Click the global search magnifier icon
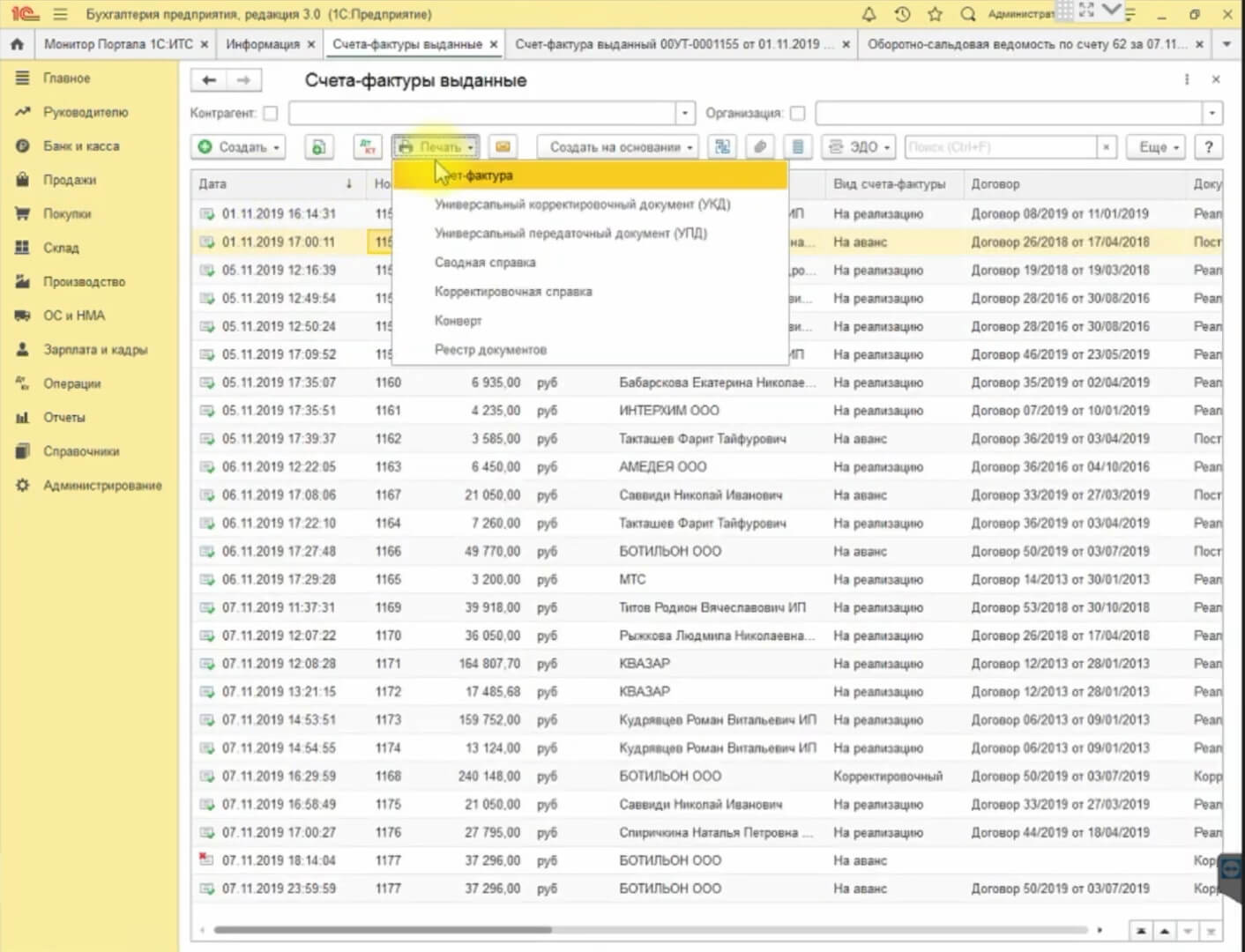 968,14
